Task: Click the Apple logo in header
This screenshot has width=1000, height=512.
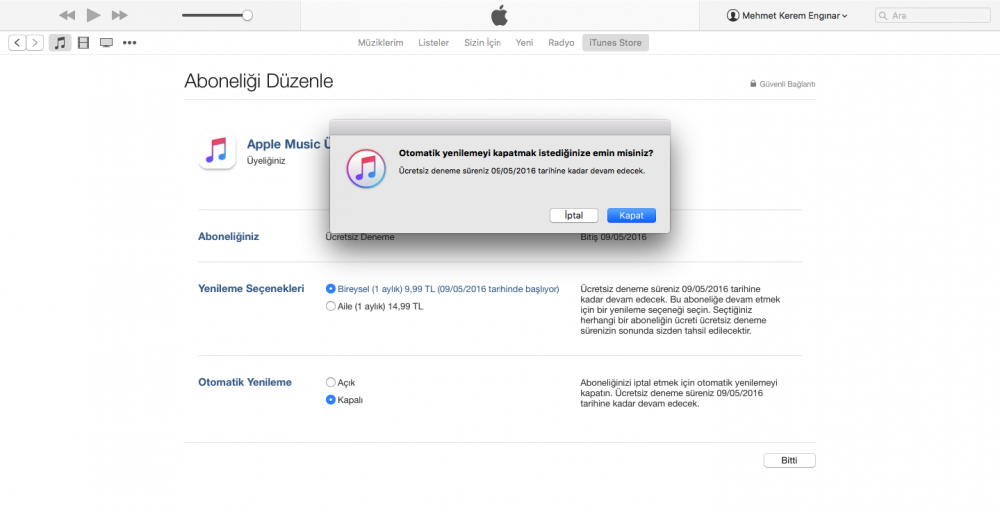Action: pyautogui.click(x=499, y=15)
